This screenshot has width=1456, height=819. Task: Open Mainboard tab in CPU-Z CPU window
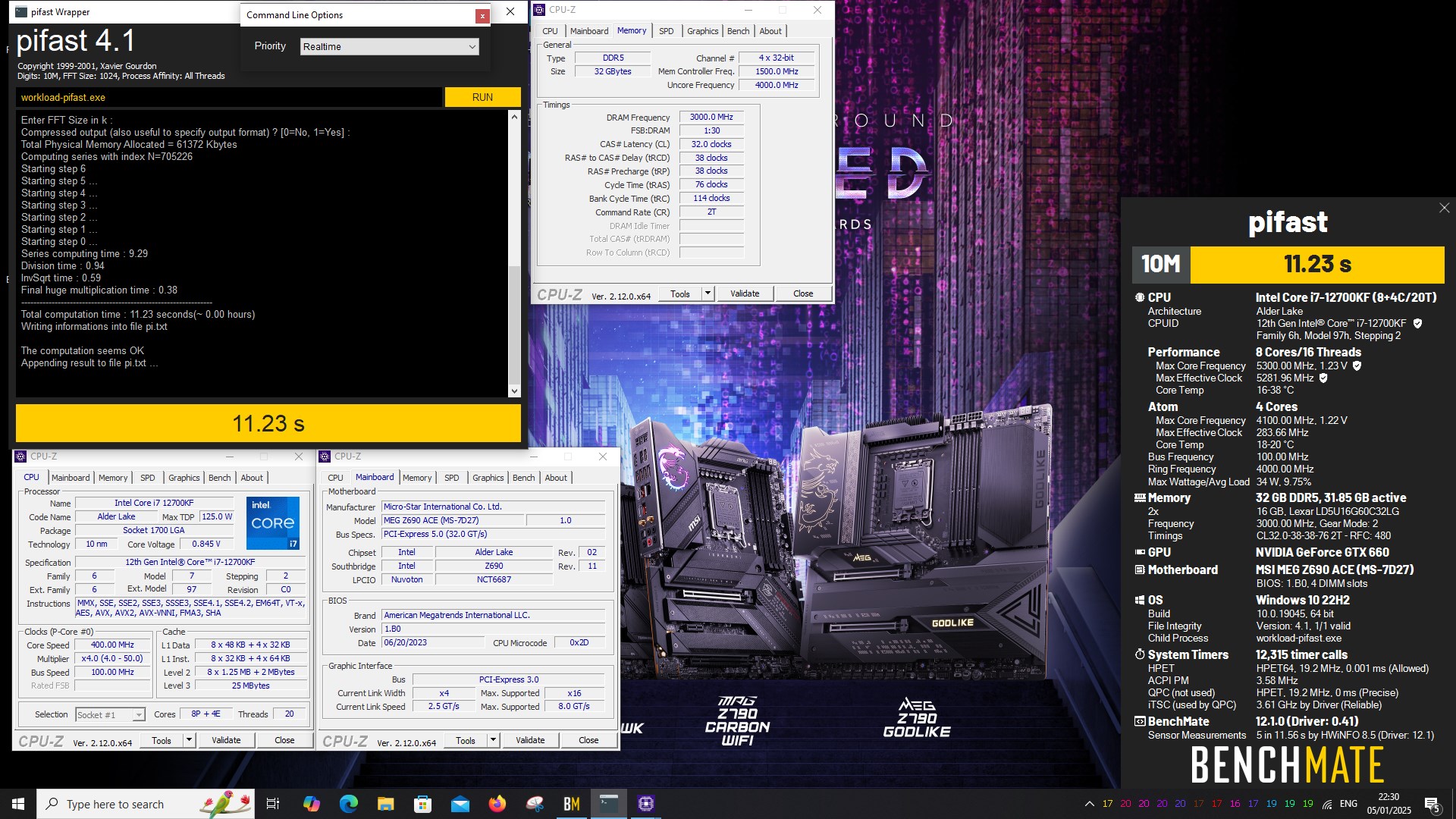pos(71,478)
